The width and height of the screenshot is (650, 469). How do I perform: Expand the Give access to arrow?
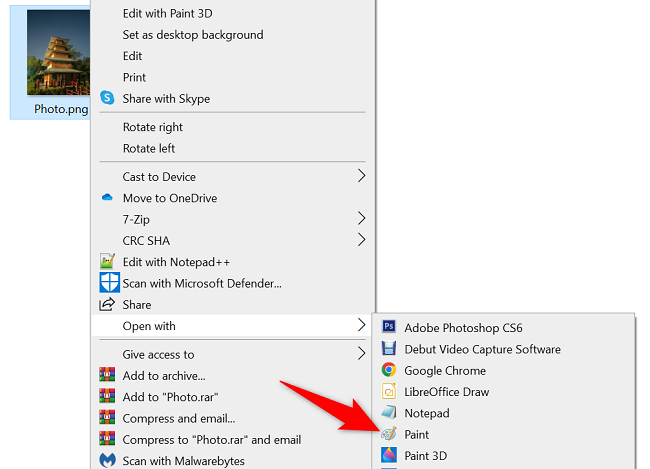pyautogui.click(x=361, y=354)
